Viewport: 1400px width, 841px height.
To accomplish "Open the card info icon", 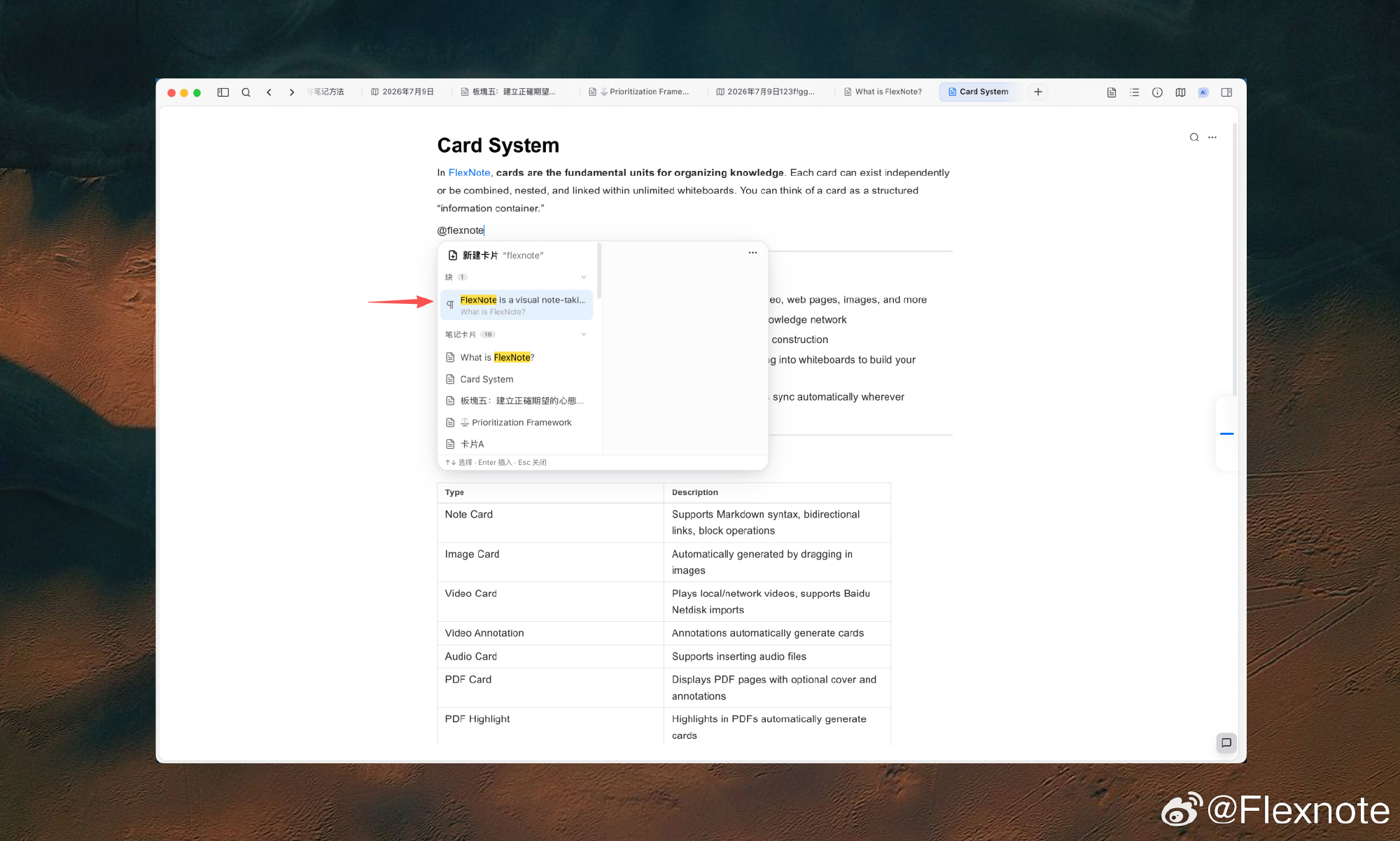I will coord(1158,92).
